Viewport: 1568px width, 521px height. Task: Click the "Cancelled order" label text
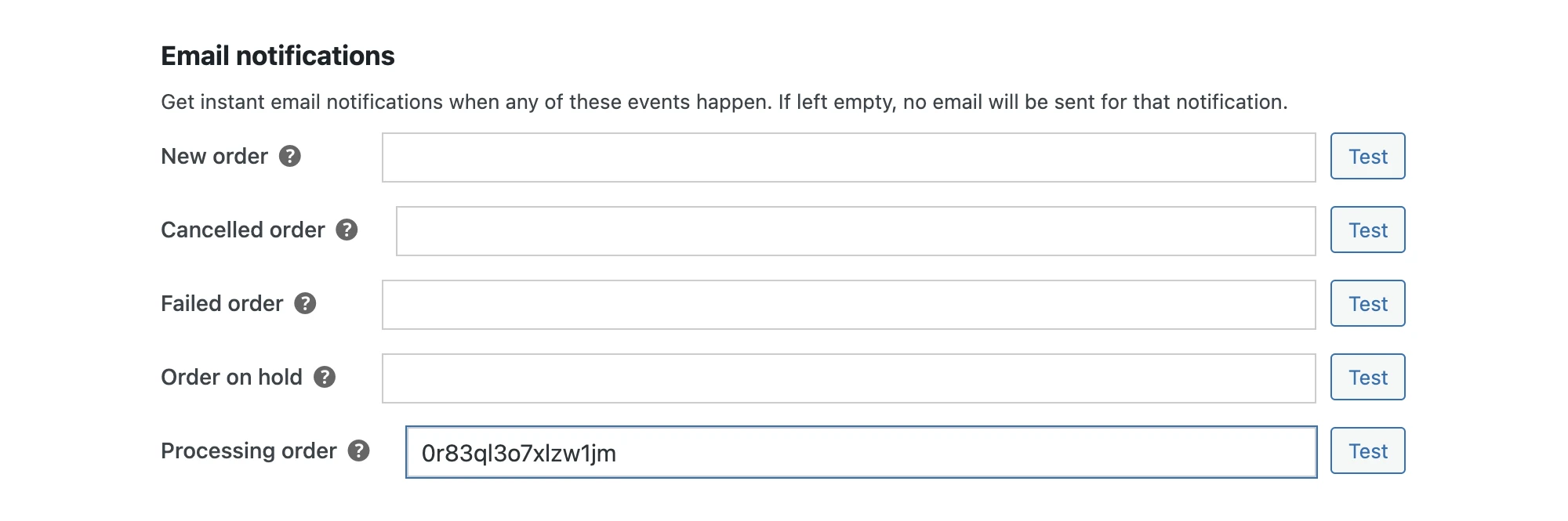tap(242, 230)
